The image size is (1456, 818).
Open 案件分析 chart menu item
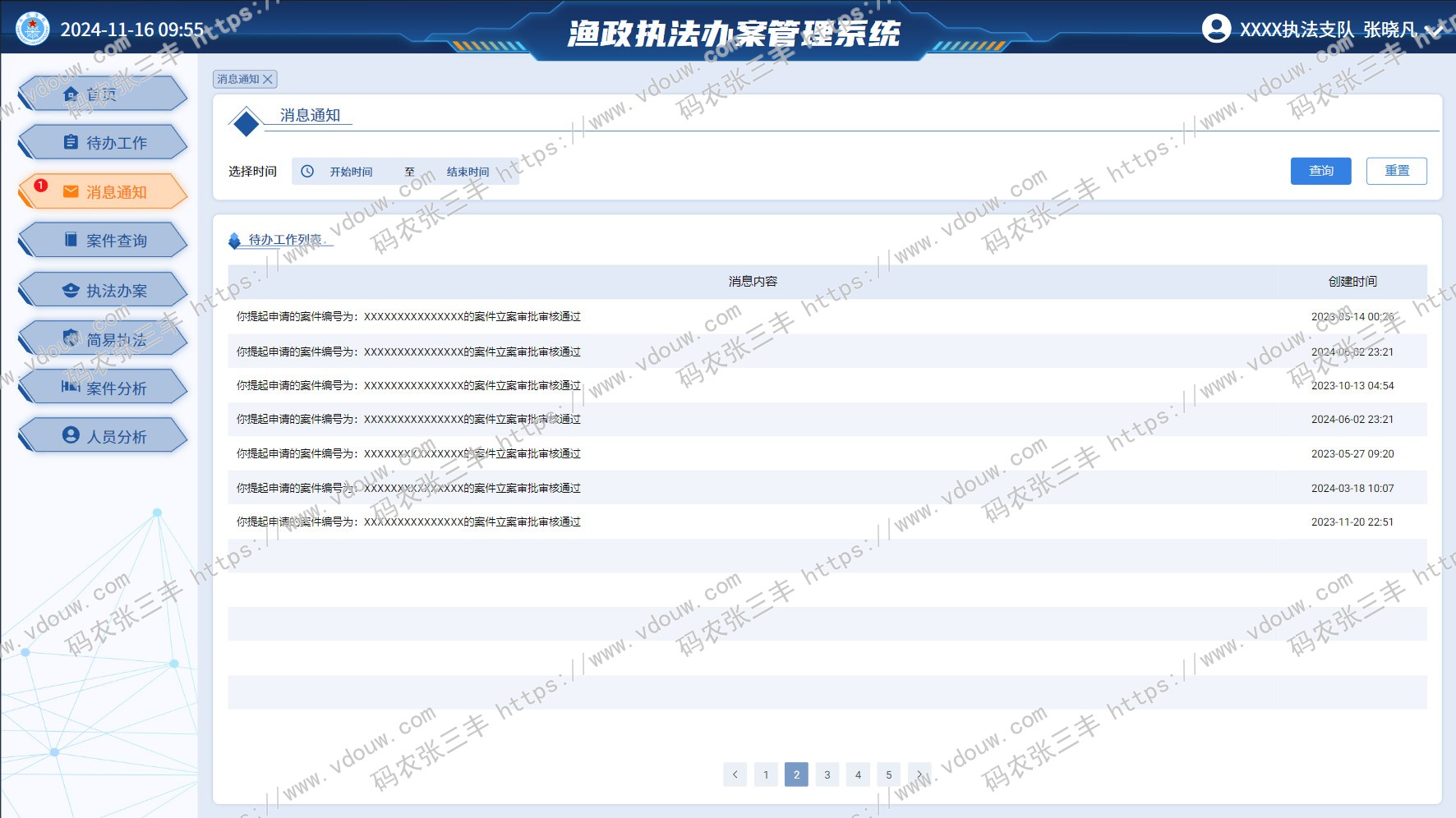(103, 388)
